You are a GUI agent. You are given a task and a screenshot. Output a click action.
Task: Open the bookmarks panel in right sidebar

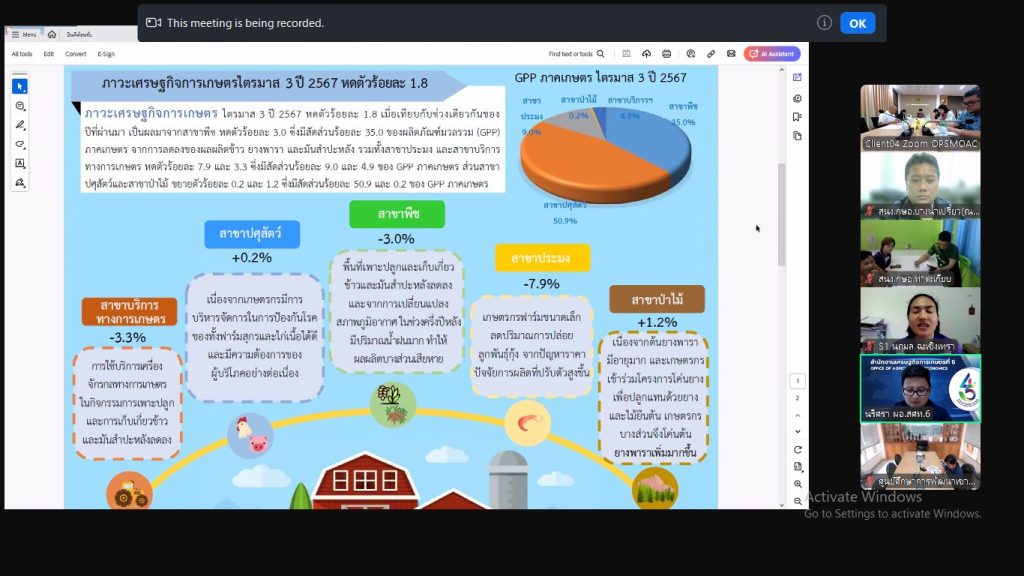[797, 117]
